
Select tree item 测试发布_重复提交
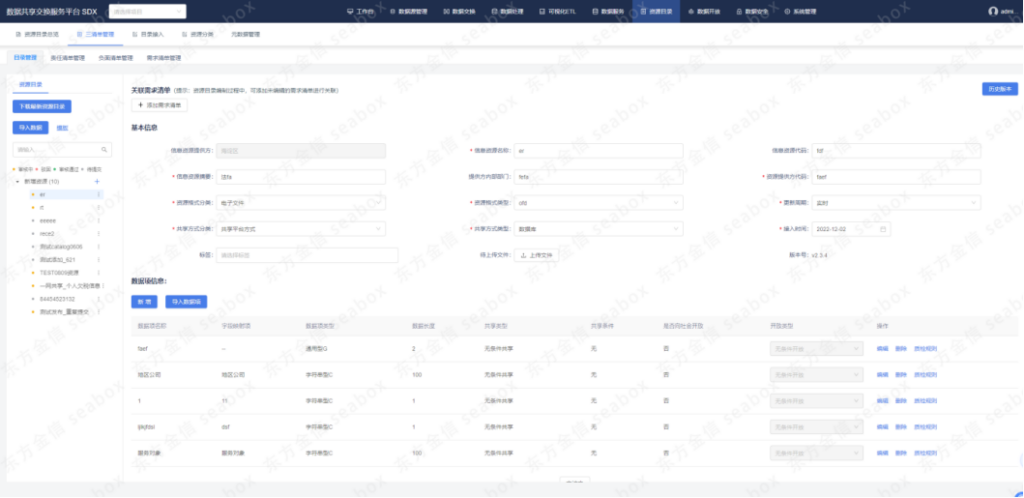coord(64,311)
